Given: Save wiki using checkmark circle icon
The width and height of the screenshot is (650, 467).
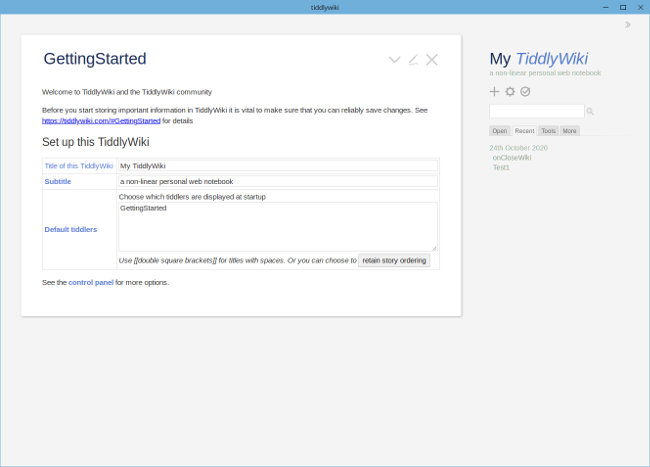Looking at the screenshot, I should 525,92.
